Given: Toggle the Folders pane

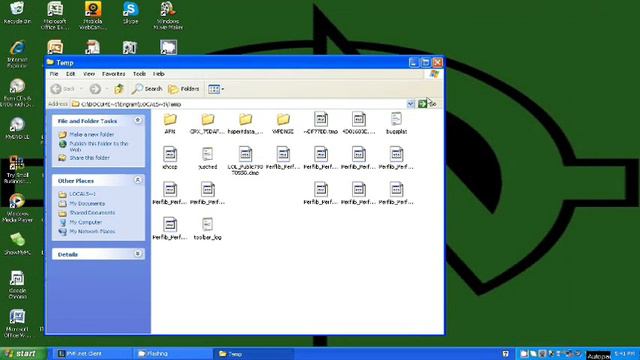Looking at the screenshot, I should (x=184, y=89).
